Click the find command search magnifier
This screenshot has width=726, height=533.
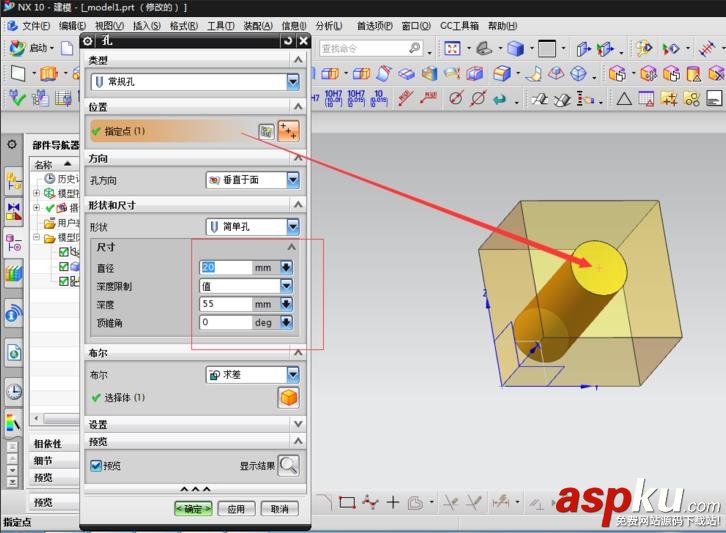coord(414,48)
